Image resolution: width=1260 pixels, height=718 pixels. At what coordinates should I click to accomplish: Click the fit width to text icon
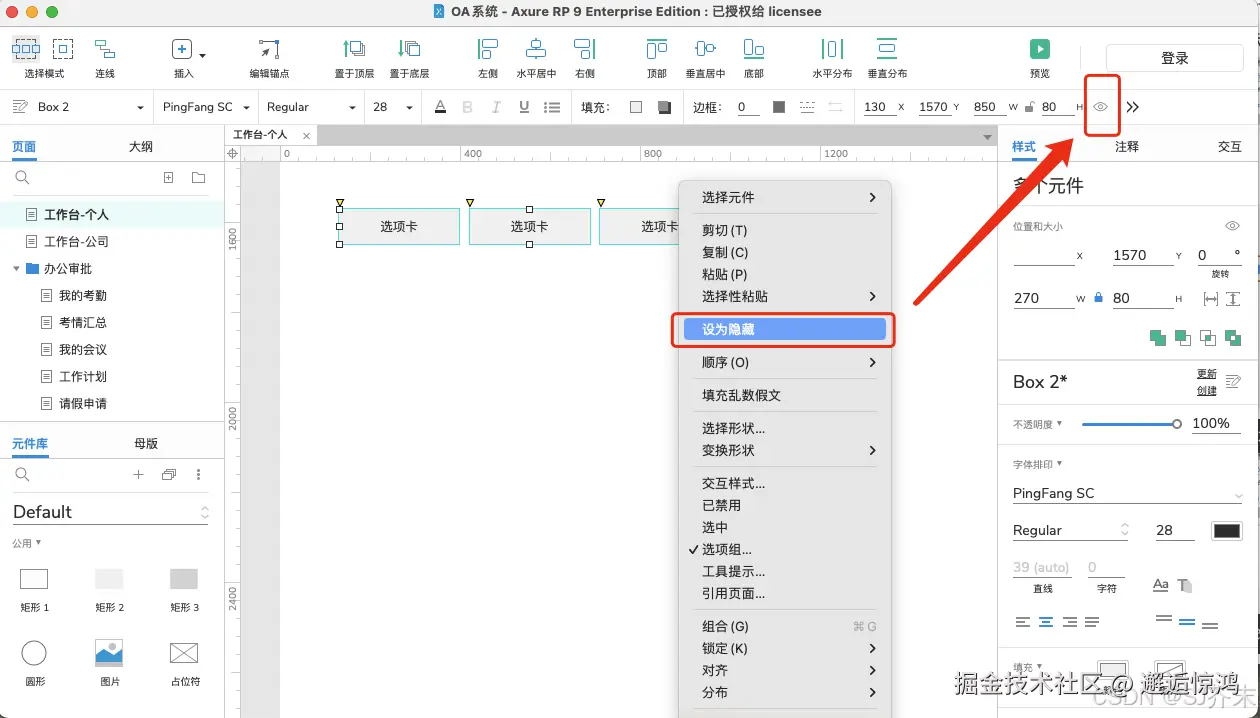click(x=1211, y=298)
